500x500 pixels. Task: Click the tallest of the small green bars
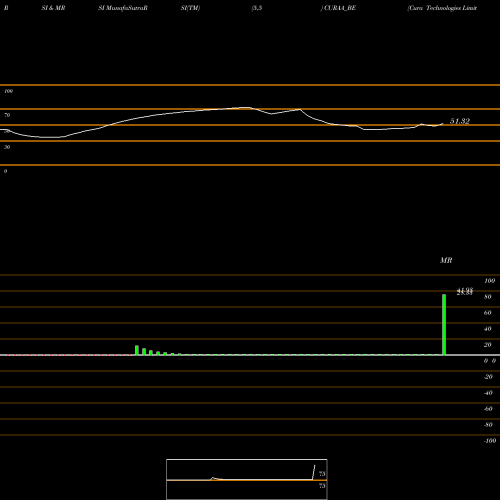tap(137, 350)
